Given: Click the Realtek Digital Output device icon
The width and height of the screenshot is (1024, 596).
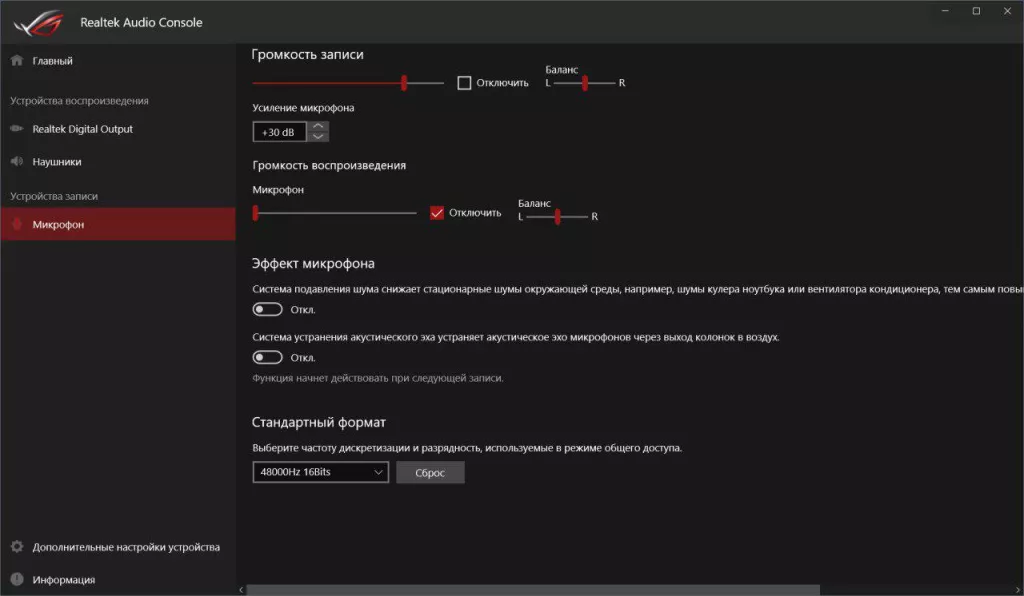Looking at the screenshot, I should pos(16,129).
